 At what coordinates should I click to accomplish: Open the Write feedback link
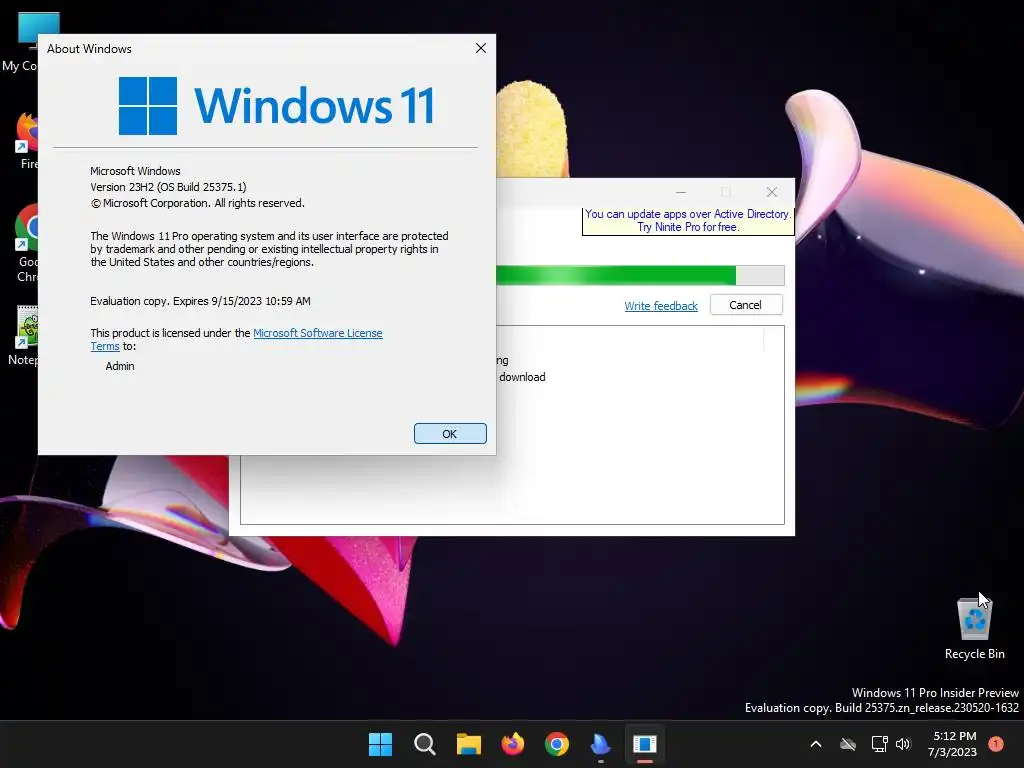tap(661, 306)
